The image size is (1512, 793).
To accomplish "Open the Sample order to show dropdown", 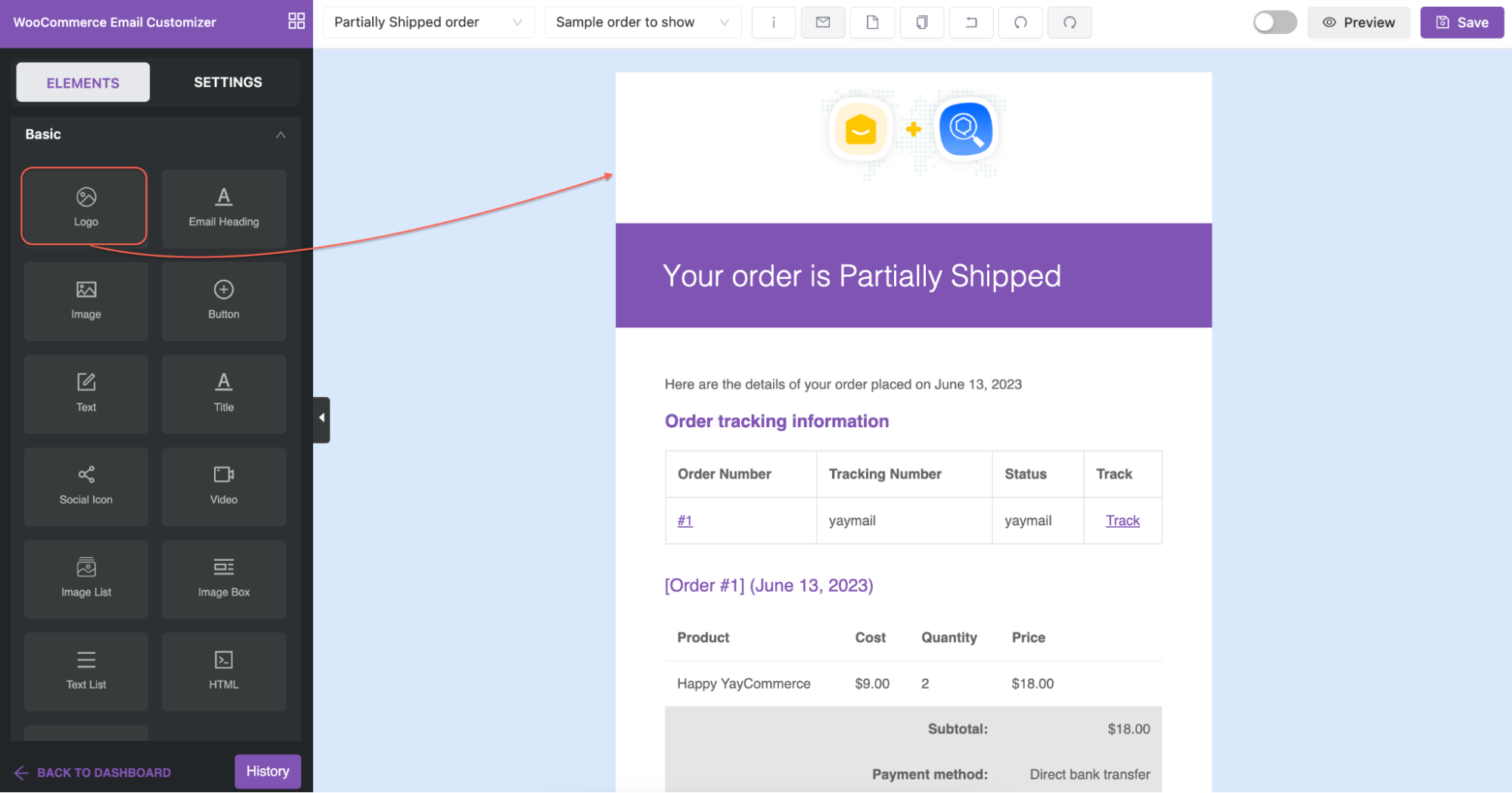I will click(642, 23).
